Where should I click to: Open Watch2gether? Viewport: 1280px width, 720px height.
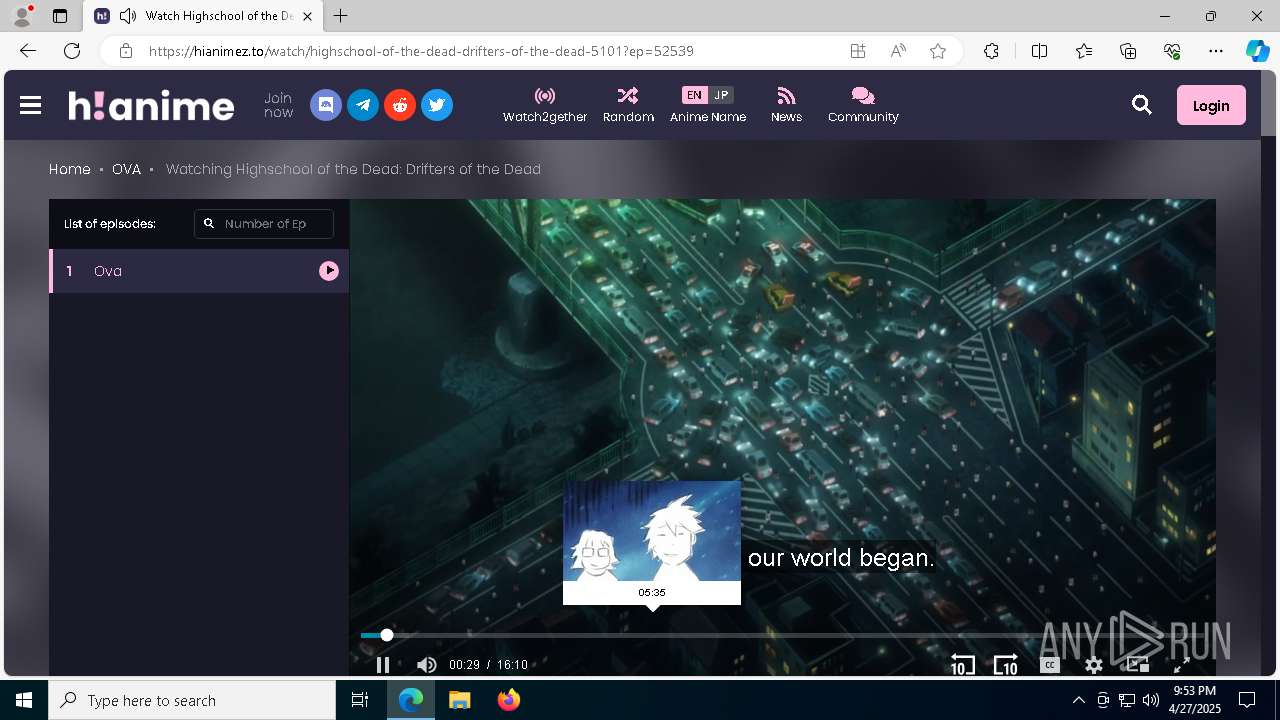coord(545,105)
